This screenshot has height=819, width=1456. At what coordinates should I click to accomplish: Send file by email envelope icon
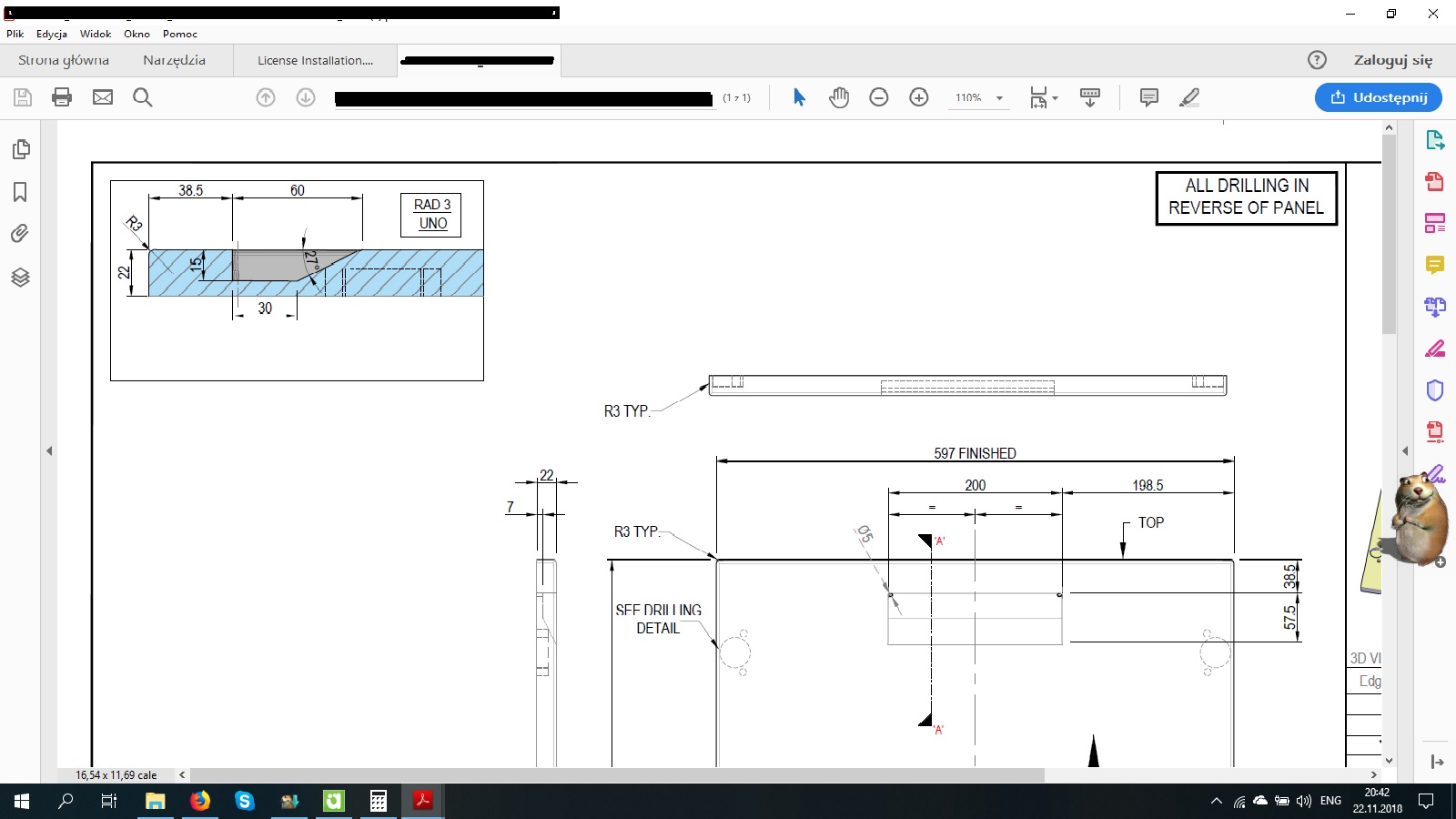[103, 97]
